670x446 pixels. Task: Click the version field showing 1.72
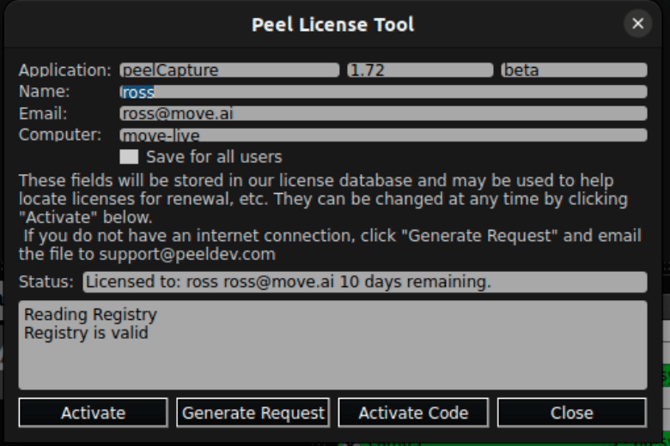420,70
